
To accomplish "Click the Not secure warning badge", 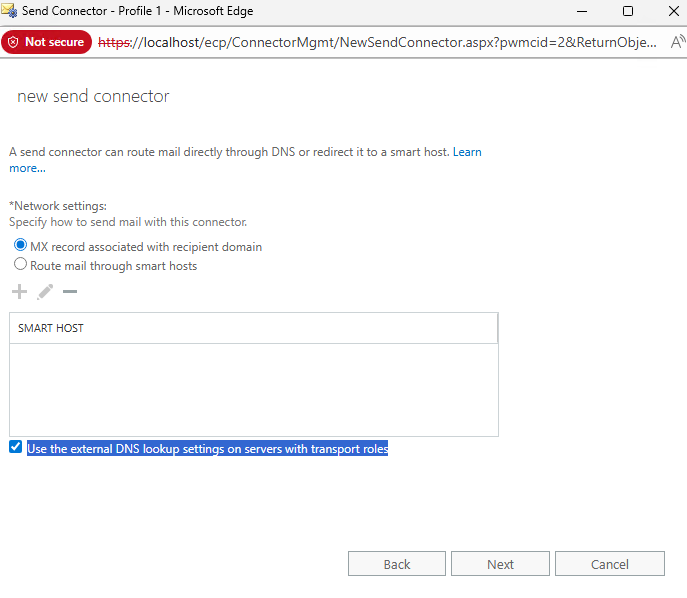I will [x=46, y=43].
